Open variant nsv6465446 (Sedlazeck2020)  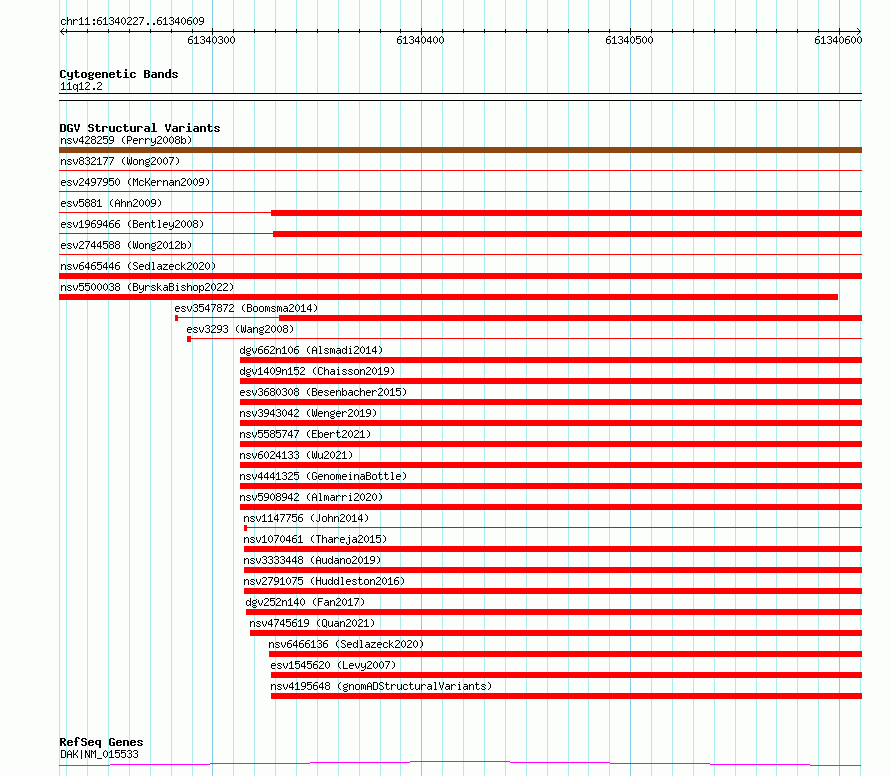tap(138, 266)
